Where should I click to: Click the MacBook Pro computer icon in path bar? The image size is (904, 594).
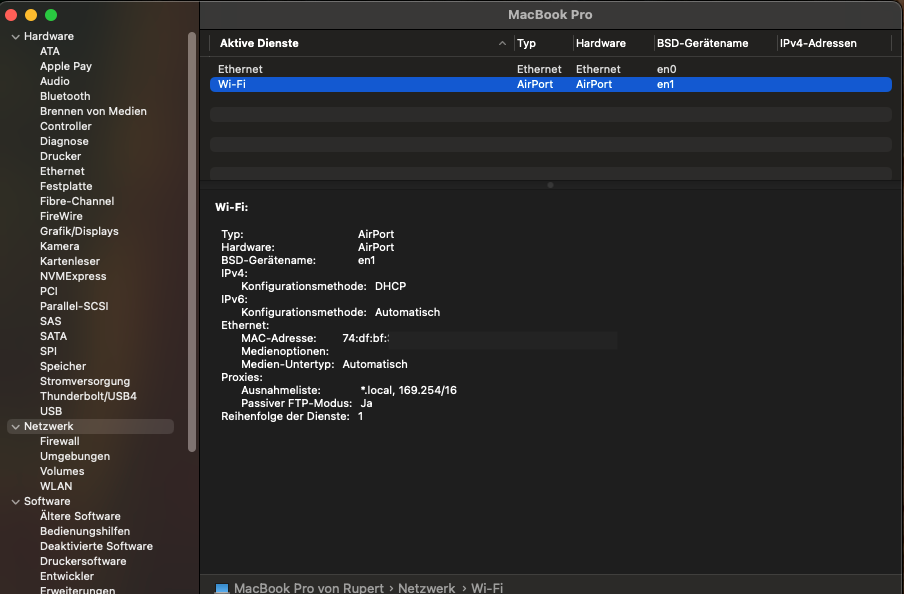coord(222,589)
